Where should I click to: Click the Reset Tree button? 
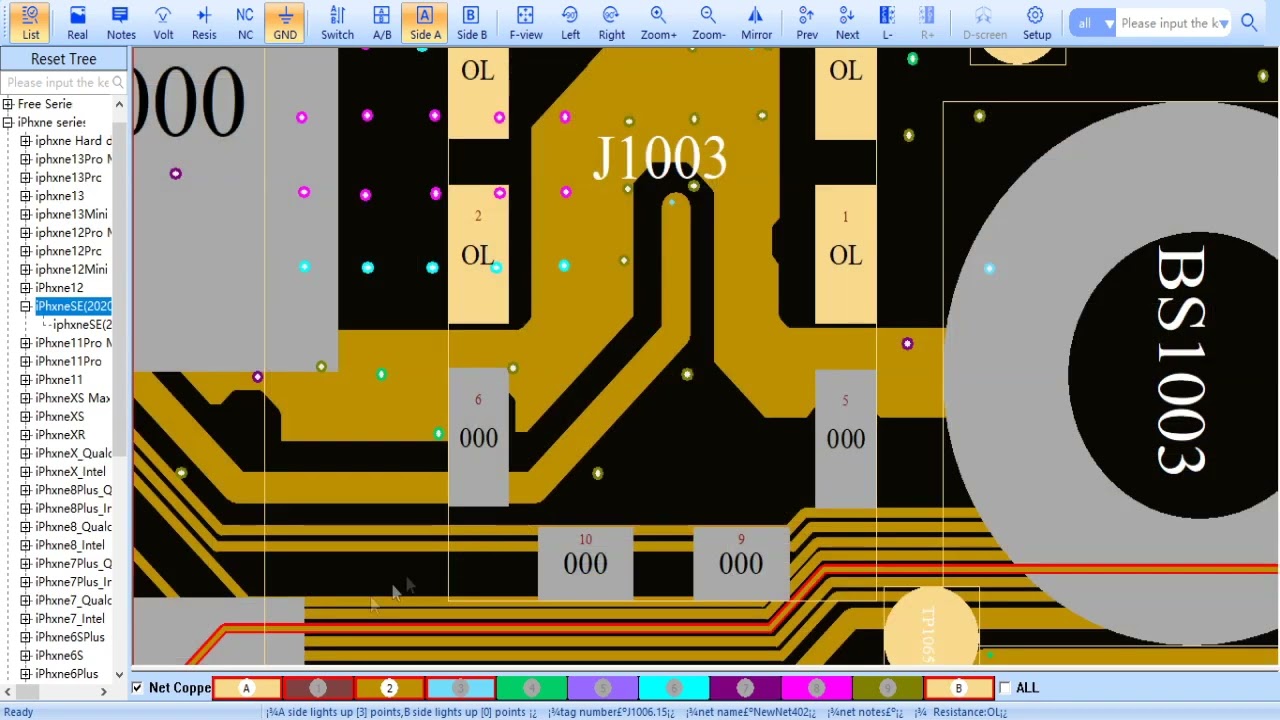tap(63, 59)
